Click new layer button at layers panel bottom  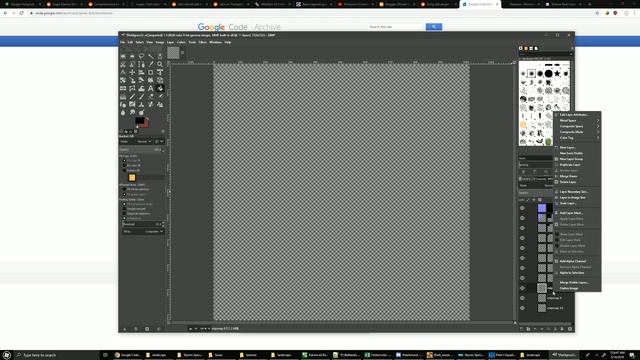[521, 329]
